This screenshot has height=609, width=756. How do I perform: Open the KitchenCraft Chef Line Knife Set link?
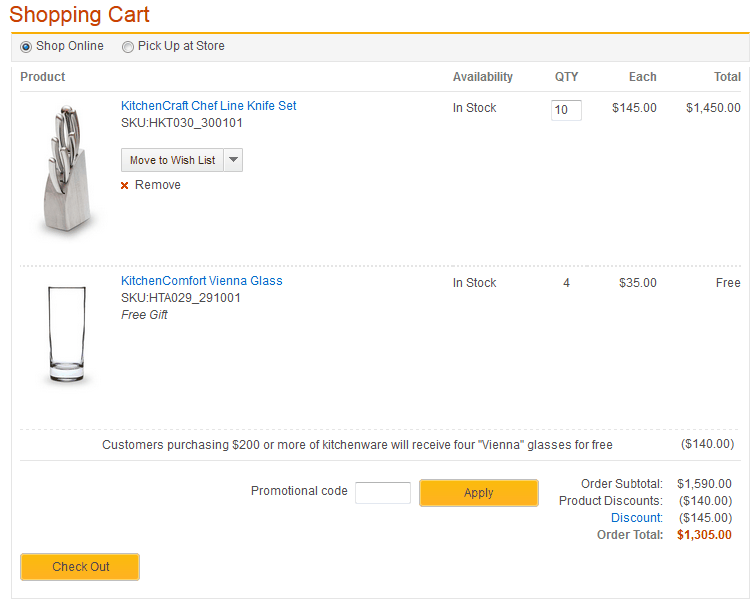[x=208, y=106]
